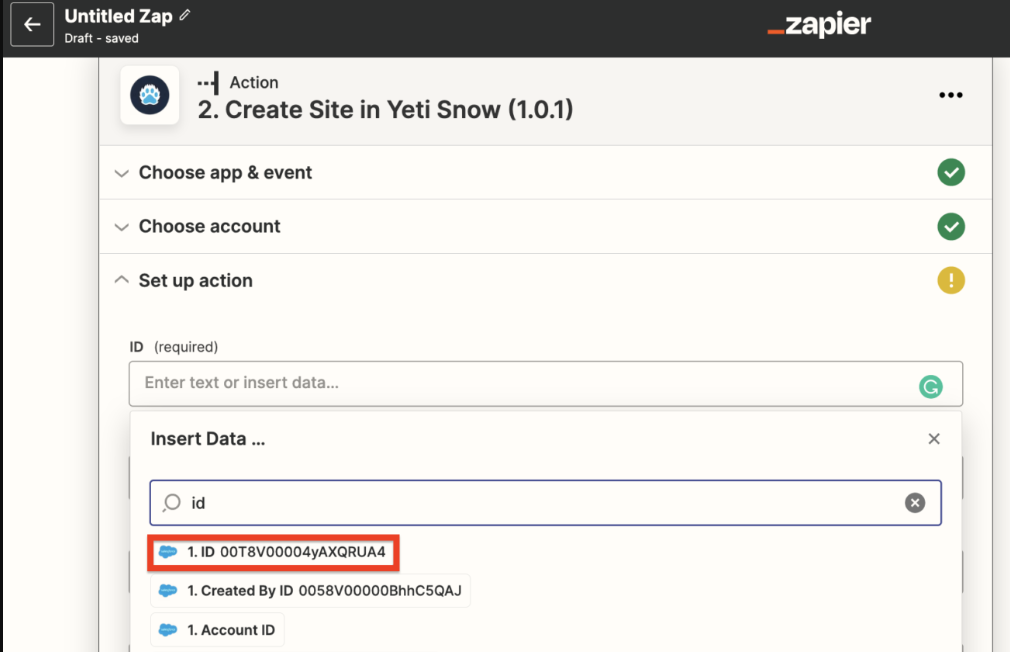This screenshot has height=652, width=1010.
Task: Clear the search text with the X icon
Action: 915,503
